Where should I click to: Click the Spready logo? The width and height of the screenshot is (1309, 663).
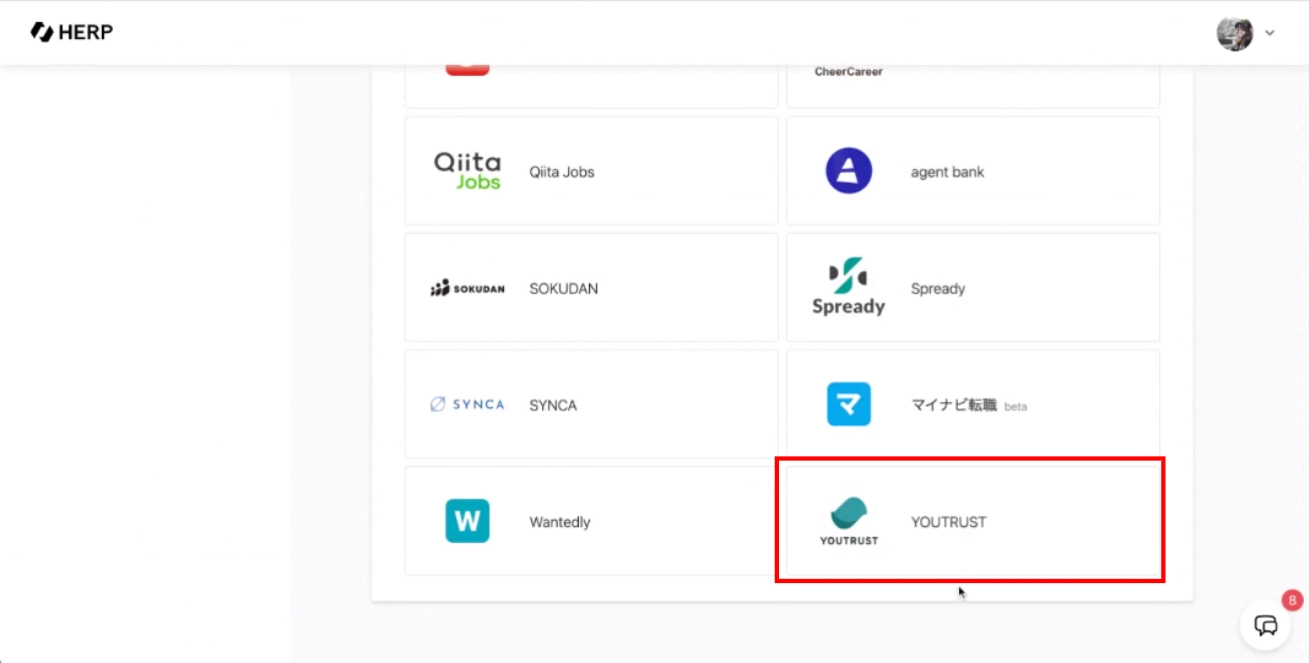[x=848, y=288]
